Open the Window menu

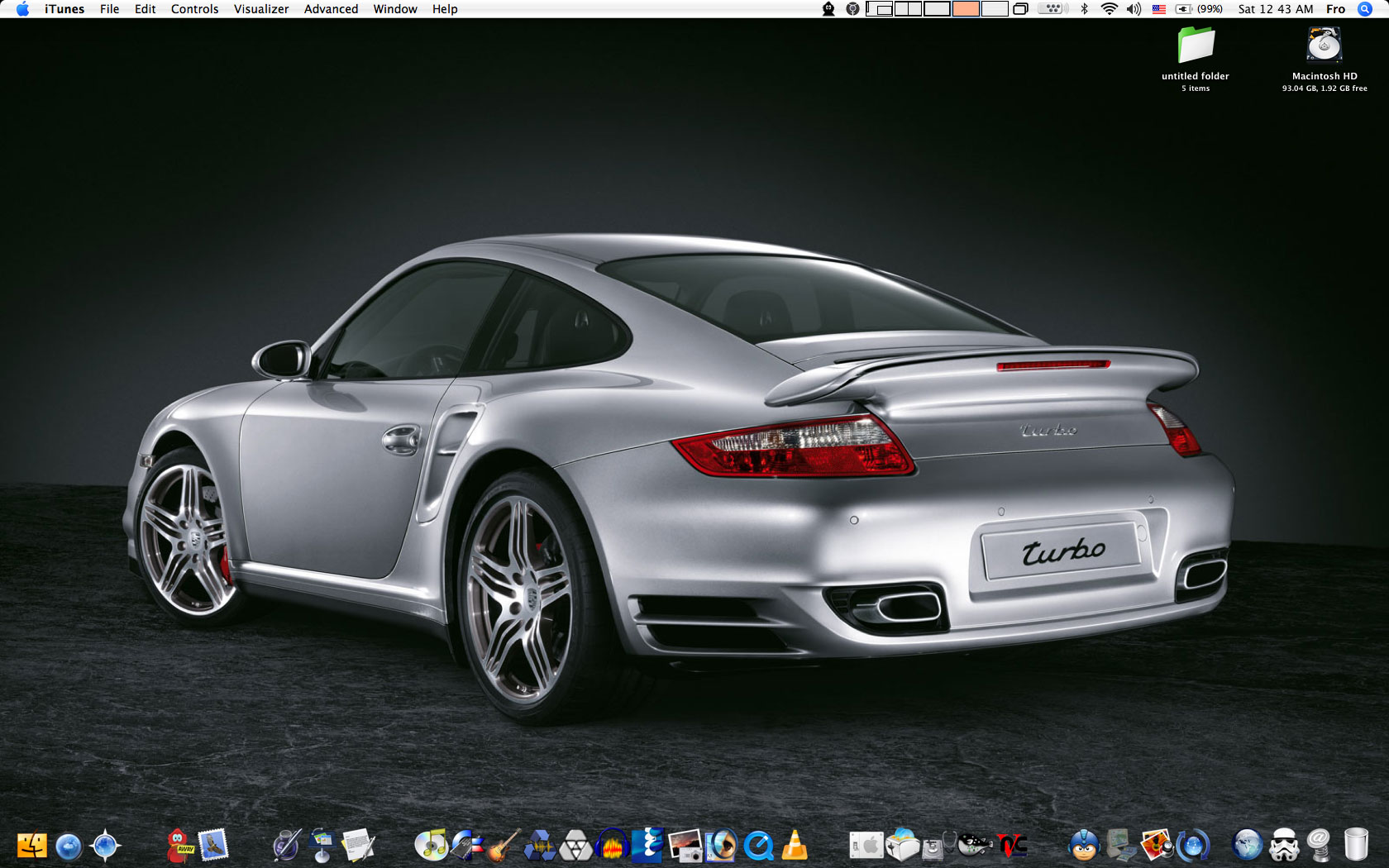tap(395, 9)
